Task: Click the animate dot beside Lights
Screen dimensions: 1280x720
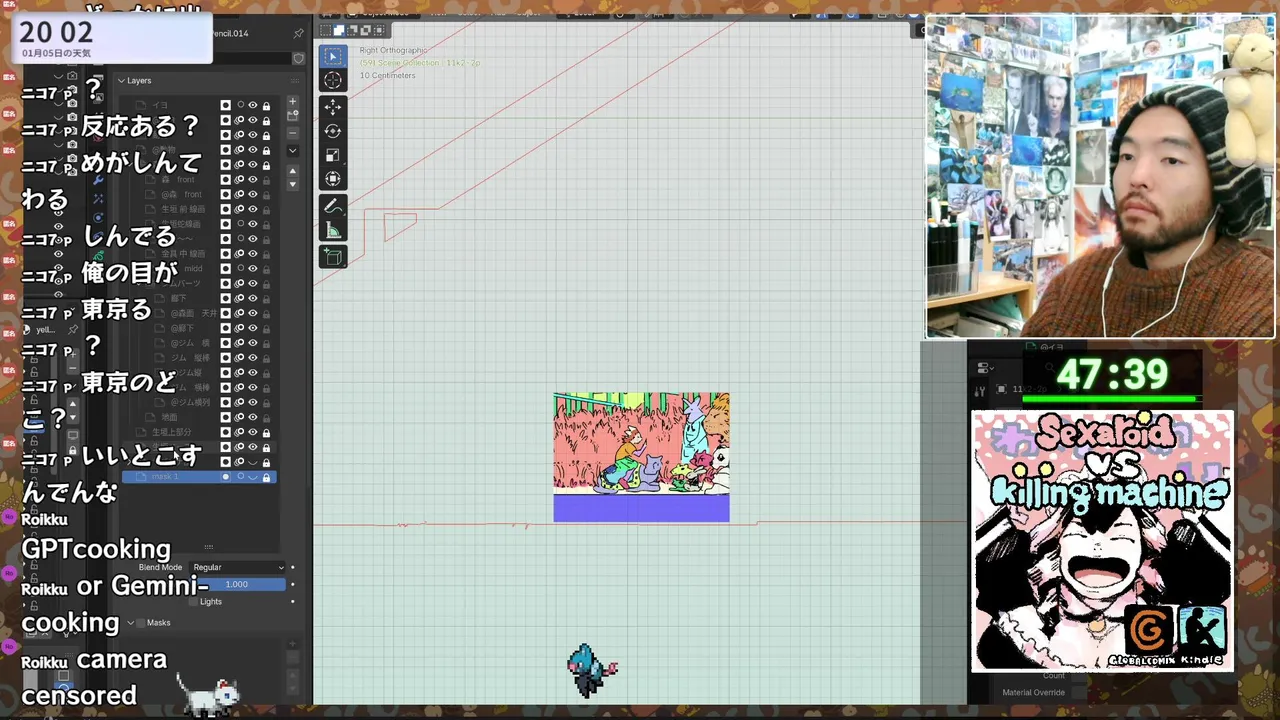Action: click(293, 601)
